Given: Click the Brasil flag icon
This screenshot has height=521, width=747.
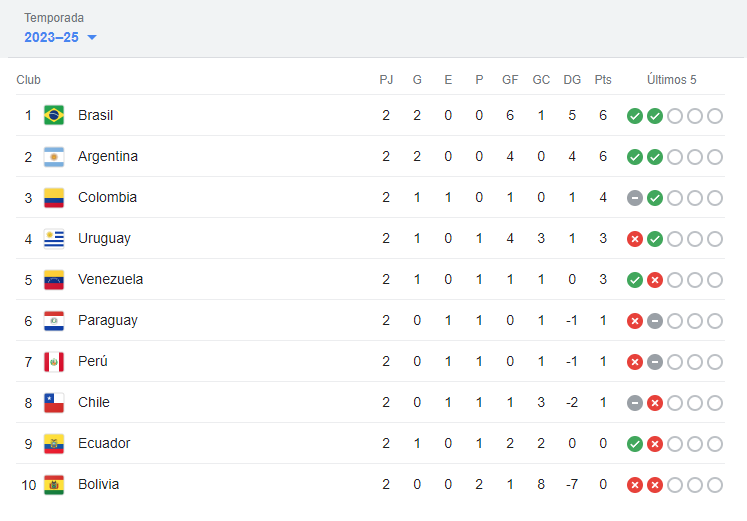Looking at the screenshot, I should click(54, 115).
